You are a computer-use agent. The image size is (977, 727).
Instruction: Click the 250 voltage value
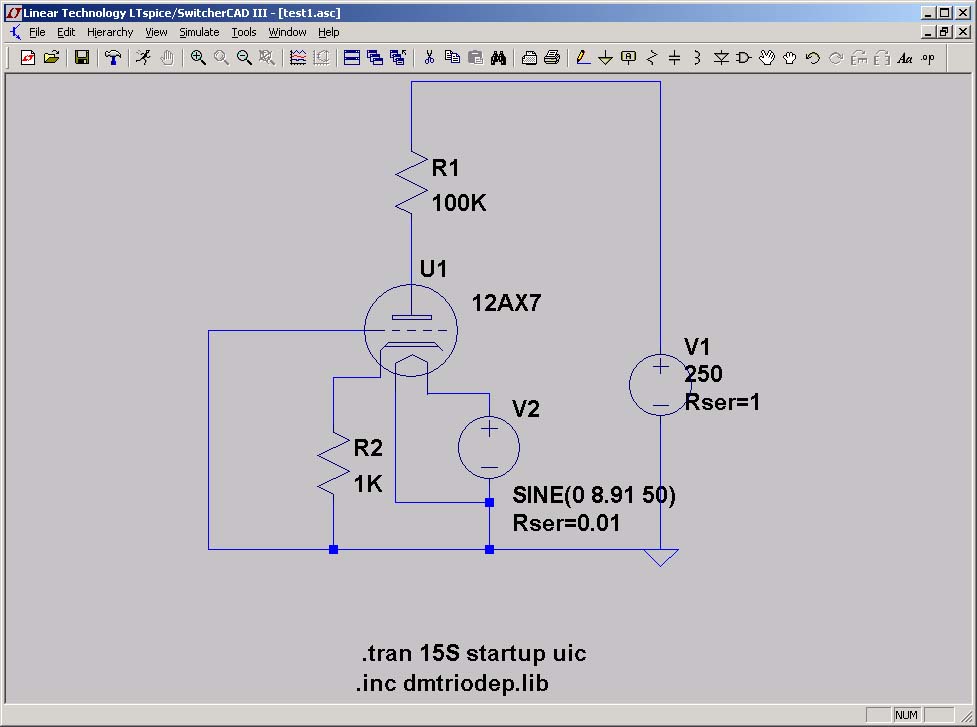[x=703, y=374]
